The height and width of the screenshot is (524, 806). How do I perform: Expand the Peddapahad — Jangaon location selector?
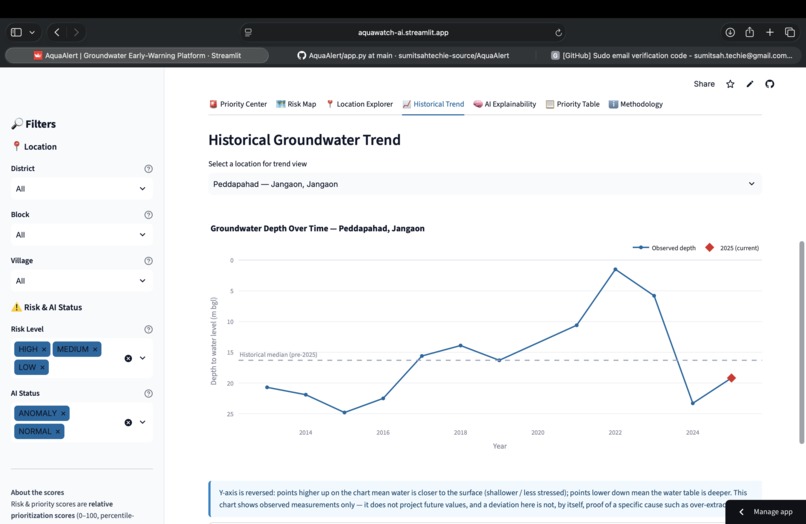click(485, 184)
